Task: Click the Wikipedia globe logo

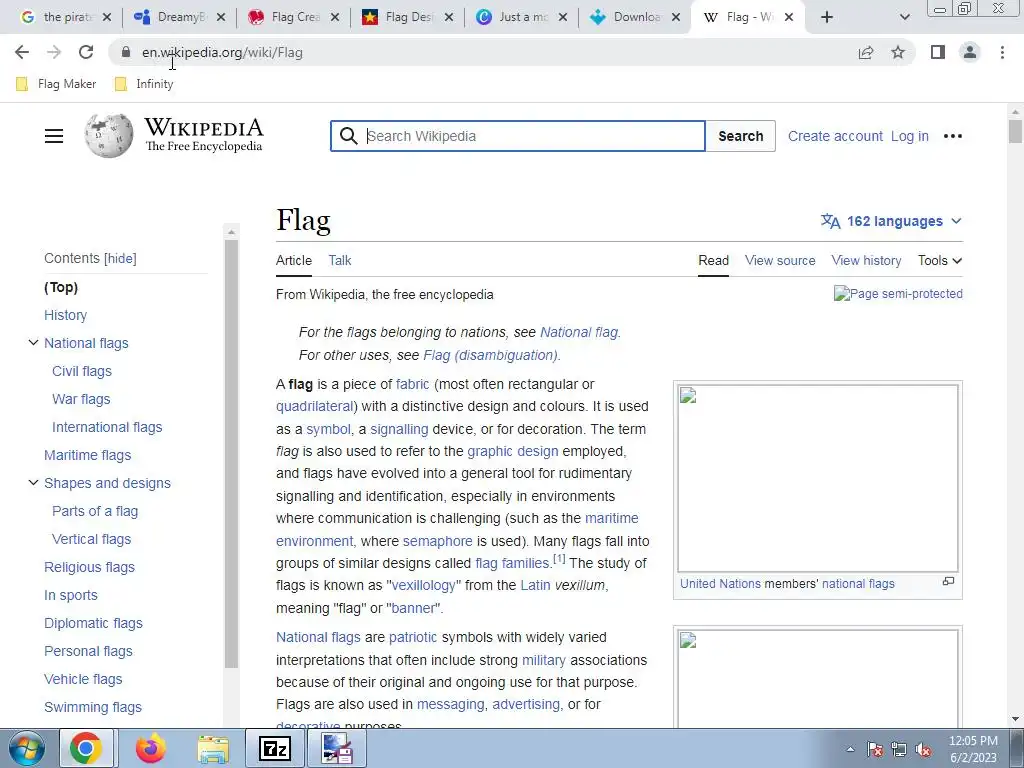Action: (108, 136)
